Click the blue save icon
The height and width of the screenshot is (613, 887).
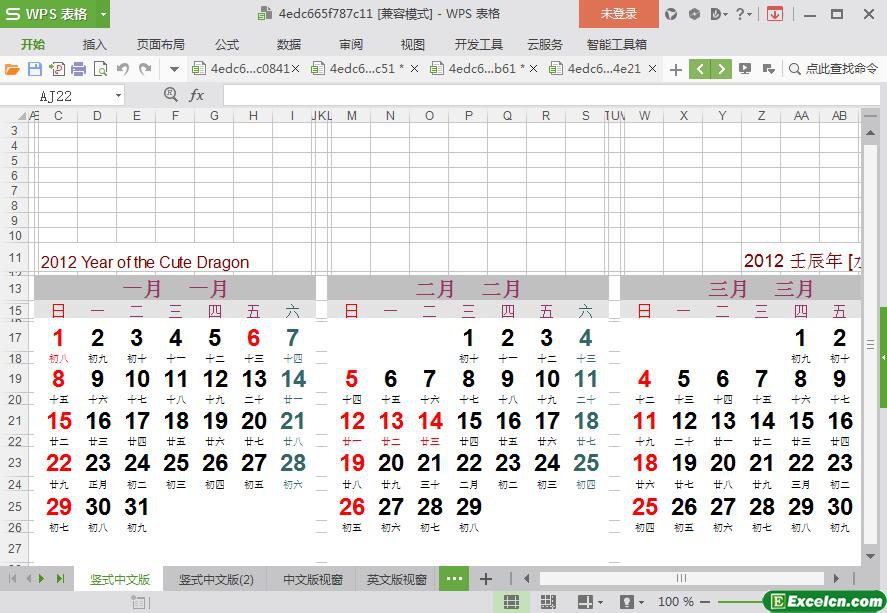pos(35,69)
